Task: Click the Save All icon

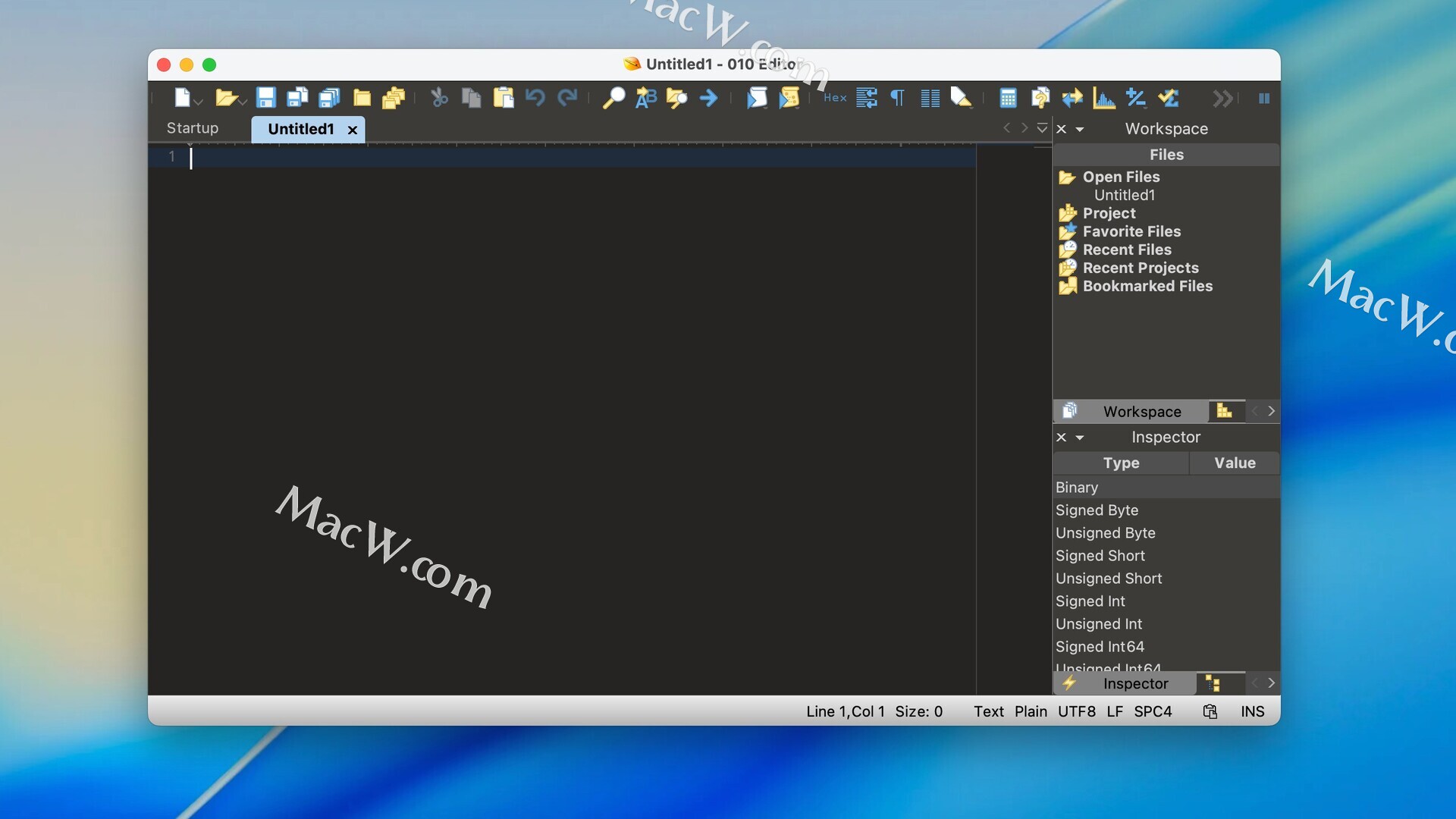Action: coord(329,98)
